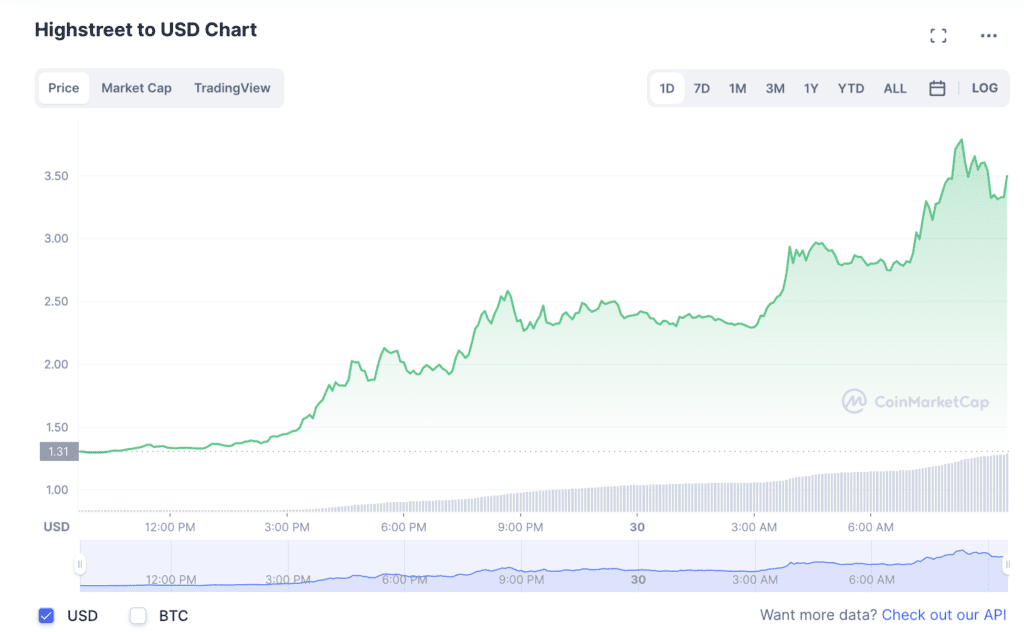Switch to the Price tab
Viewport: 1024px width, 632px height.
(63, 88)
